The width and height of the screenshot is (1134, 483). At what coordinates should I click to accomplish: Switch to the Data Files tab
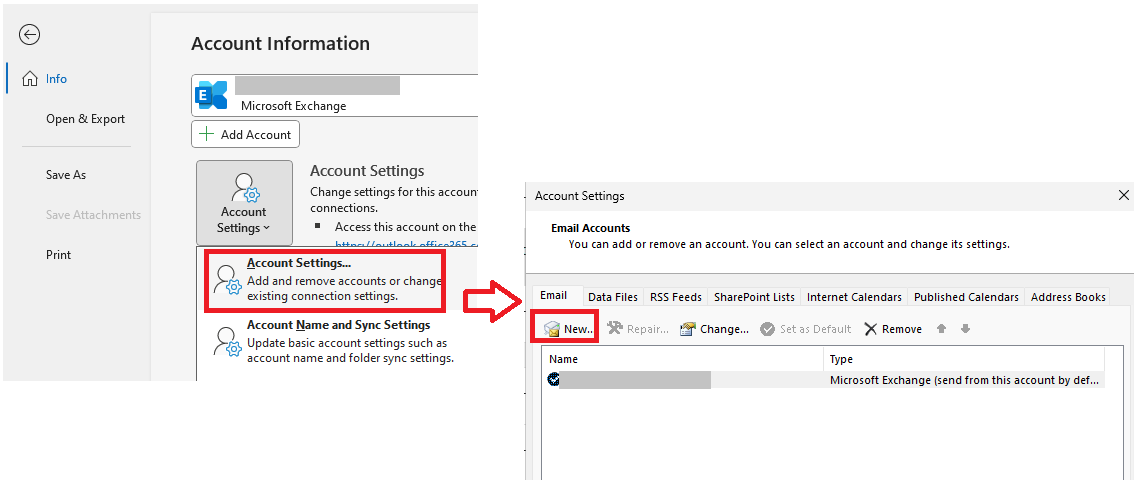[613, 297]
